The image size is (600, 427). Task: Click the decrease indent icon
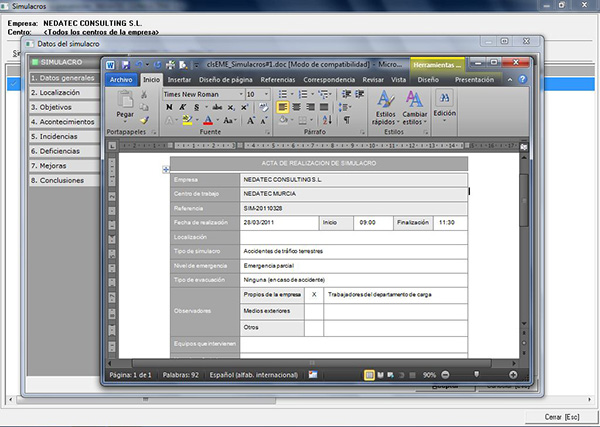coord(346,94)
